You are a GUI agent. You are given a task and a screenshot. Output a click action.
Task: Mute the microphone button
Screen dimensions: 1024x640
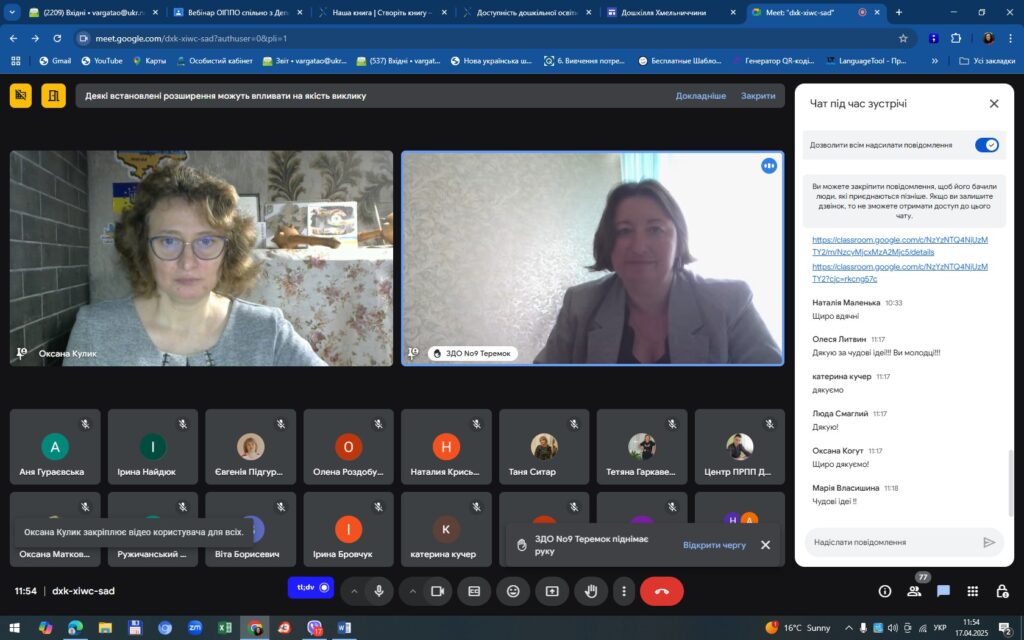coord(379,591)
